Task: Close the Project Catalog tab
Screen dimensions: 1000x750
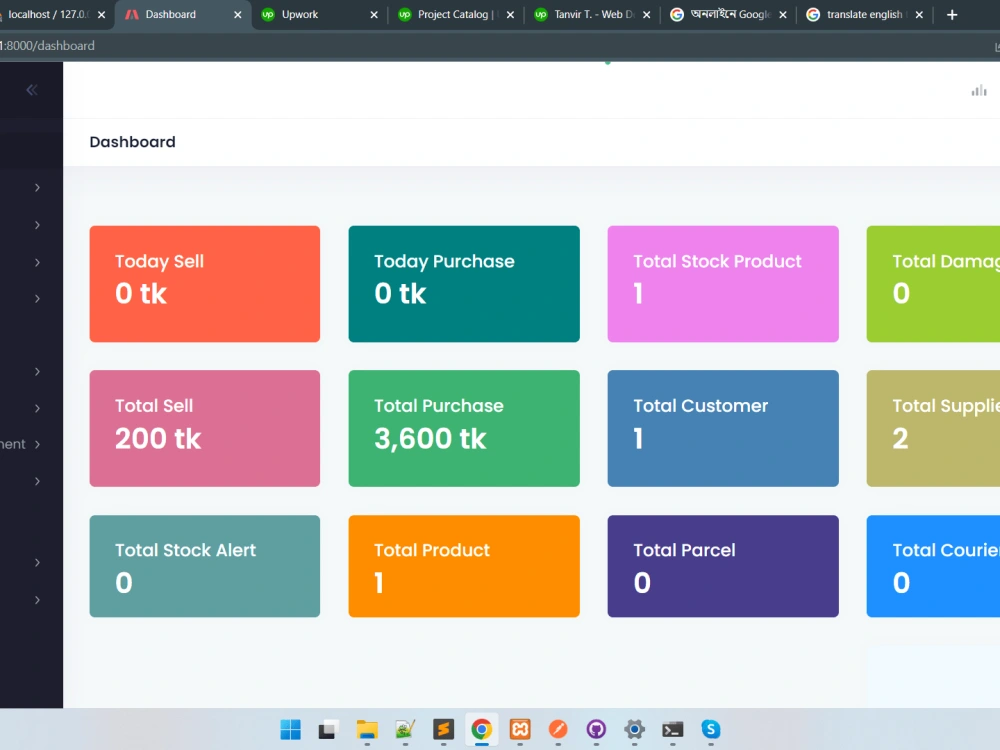Action: coord(510,15)
